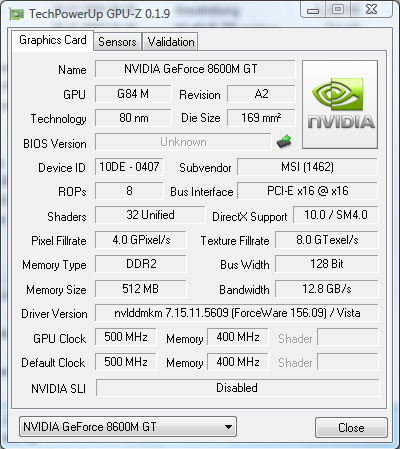Viewport: 400px width, 449px height.
Task: Click the Driver Version field nvlddmkm
Action: 237,313
